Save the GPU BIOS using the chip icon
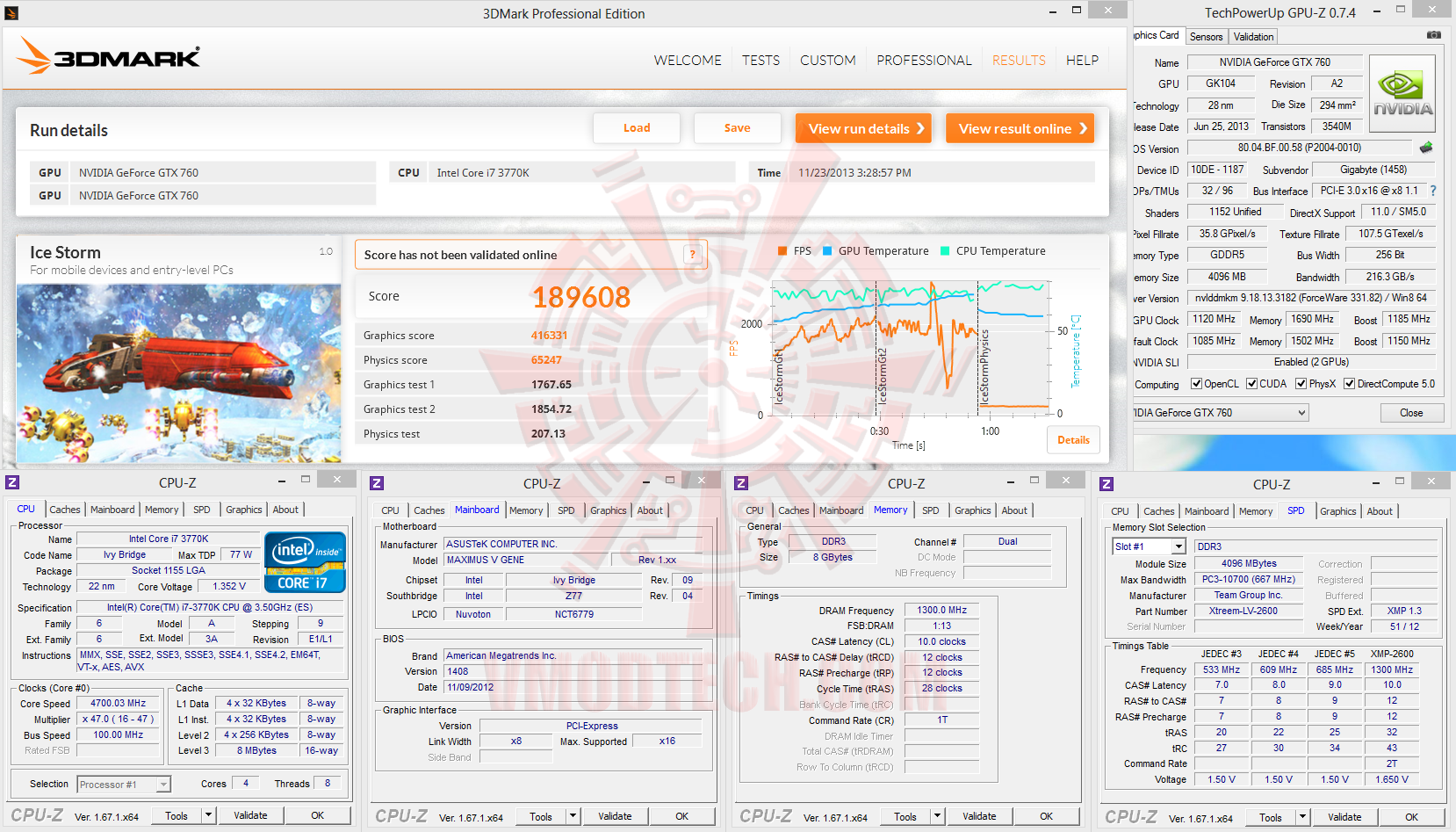This screenshot has height=832, width=1456. [1425, 148]
